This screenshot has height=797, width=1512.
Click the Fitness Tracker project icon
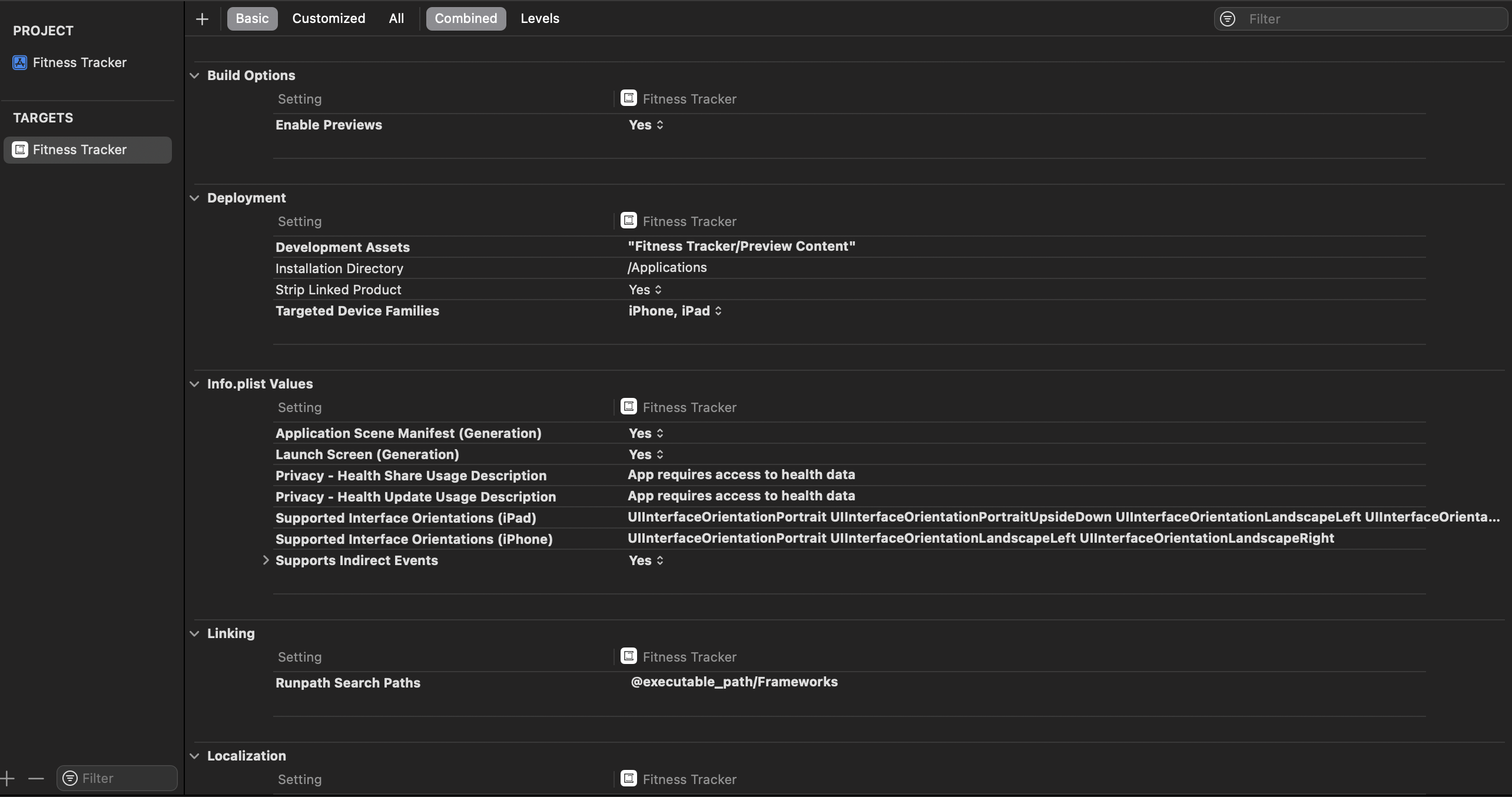click(x=20, y=62)
